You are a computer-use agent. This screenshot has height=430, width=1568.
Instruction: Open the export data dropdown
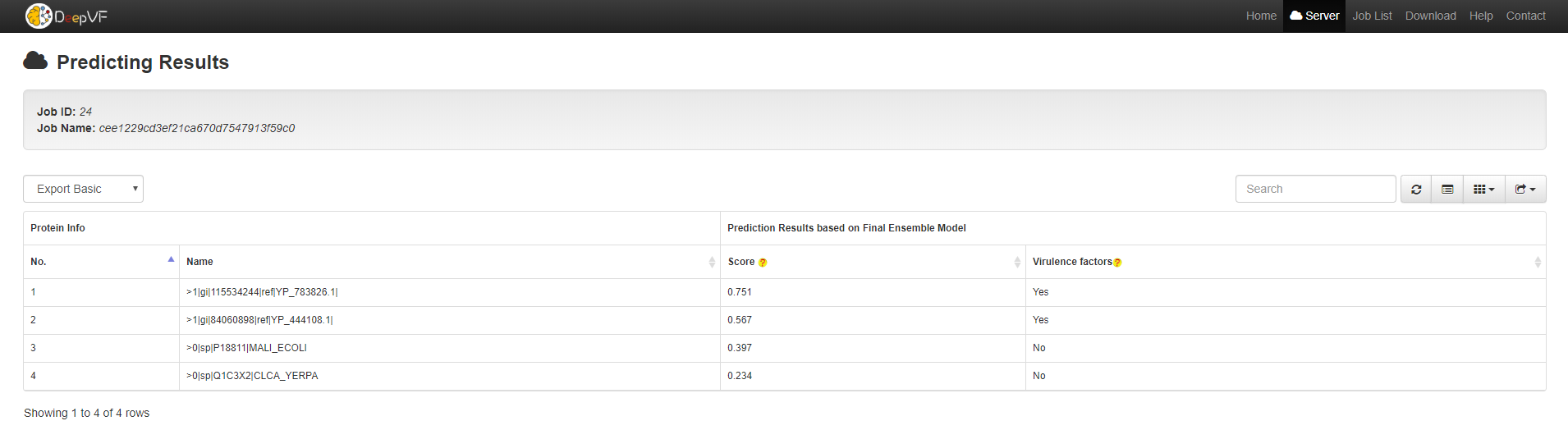(1525, 189)
